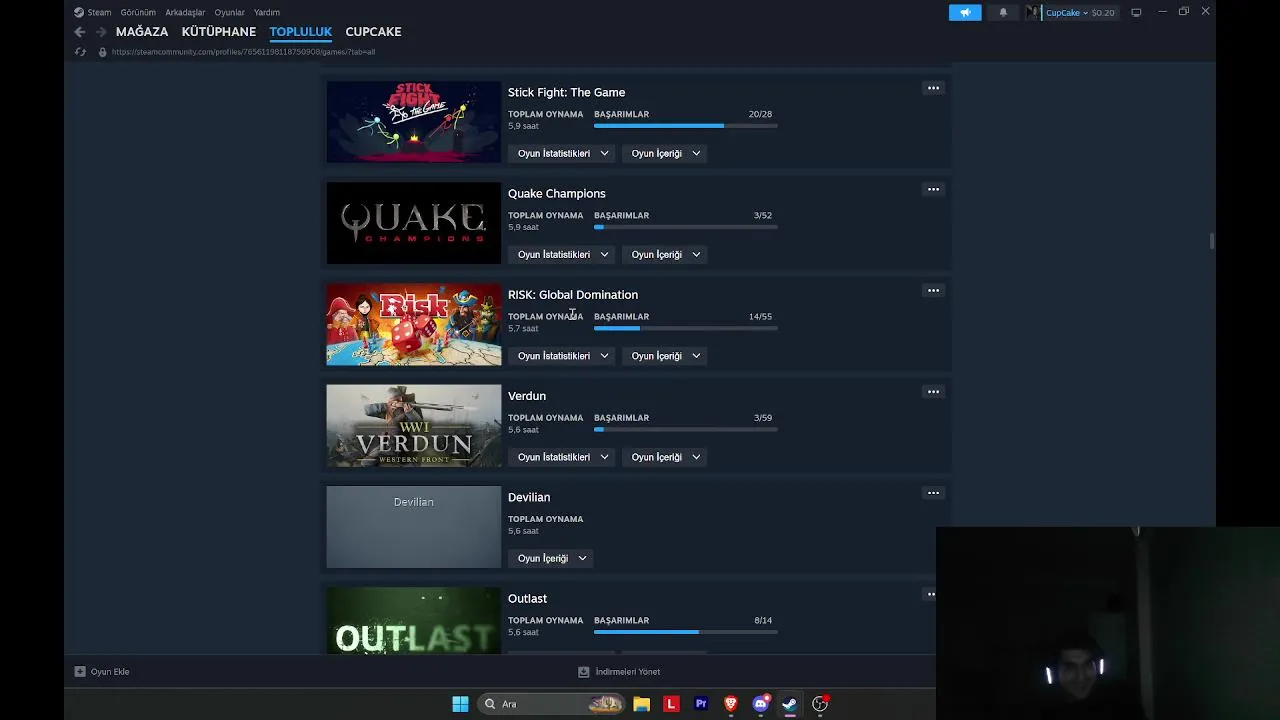Image resolution: width=1280 pixels, height=720 pixels.
Task: Open Discord from the taskbar
Action: click(x=761, y=704)
